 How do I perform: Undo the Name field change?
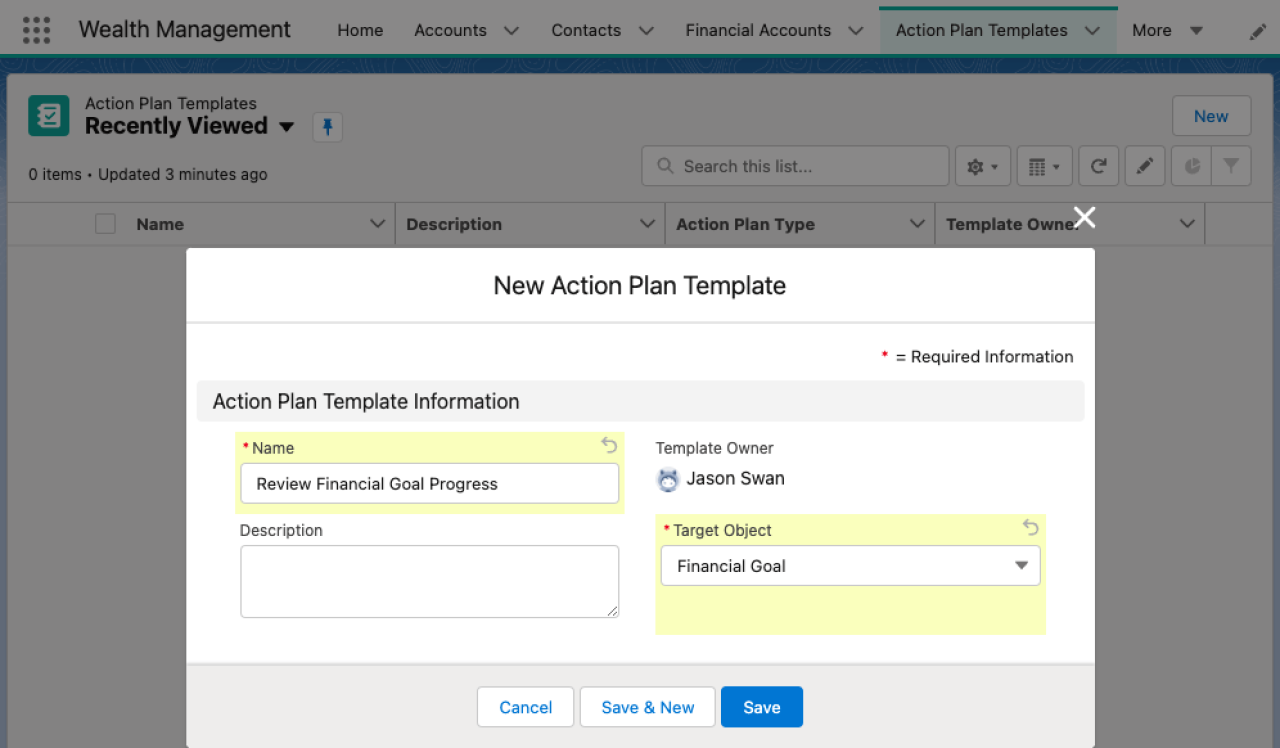609,445
